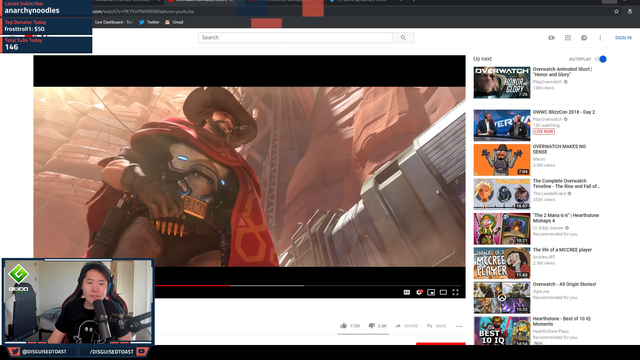Click the 'OVERWATCH MAKES NO SENSE' title
This screenshot has height=360, width=640.
coord(559,149)
